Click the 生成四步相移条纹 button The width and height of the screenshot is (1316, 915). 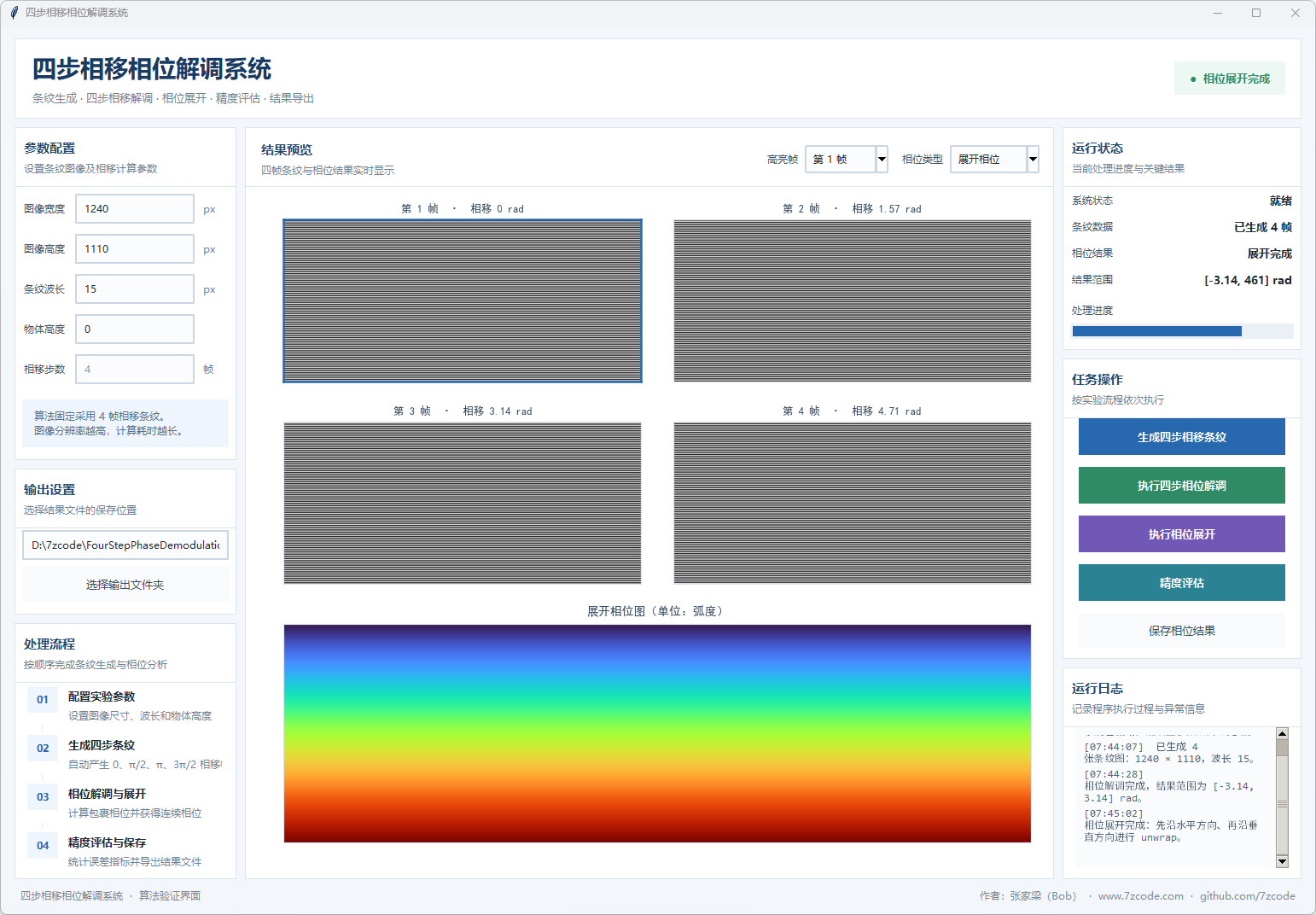pos(1181,437)
